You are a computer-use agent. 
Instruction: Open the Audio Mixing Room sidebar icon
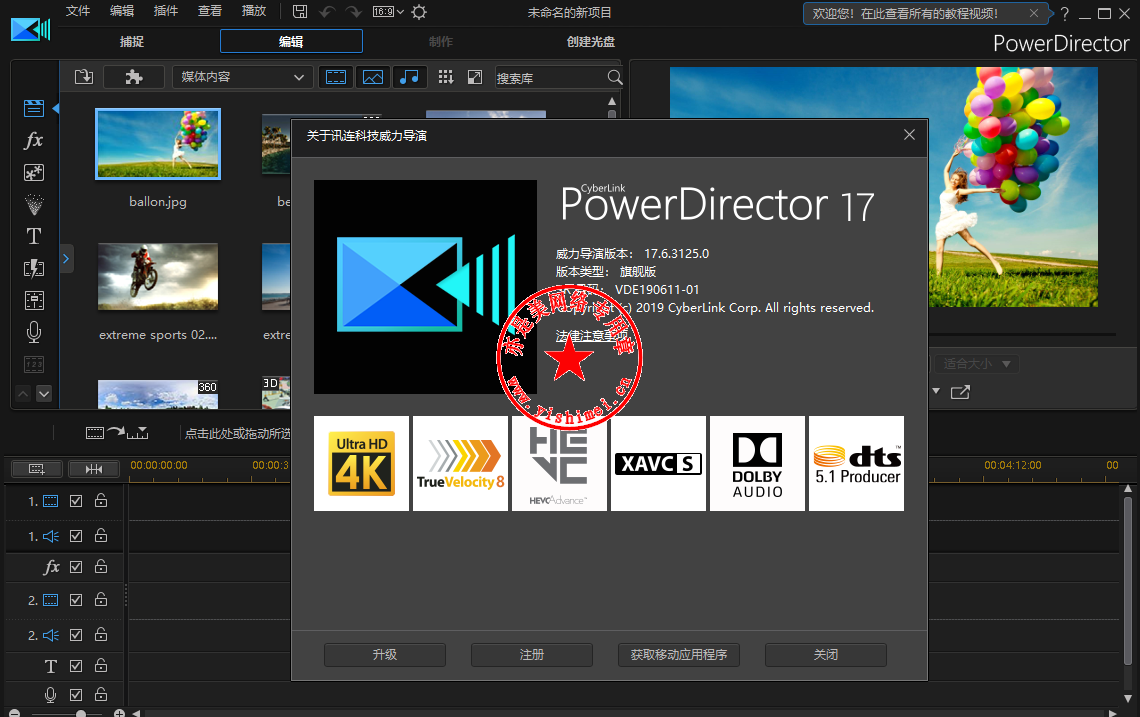click(33, 300)
